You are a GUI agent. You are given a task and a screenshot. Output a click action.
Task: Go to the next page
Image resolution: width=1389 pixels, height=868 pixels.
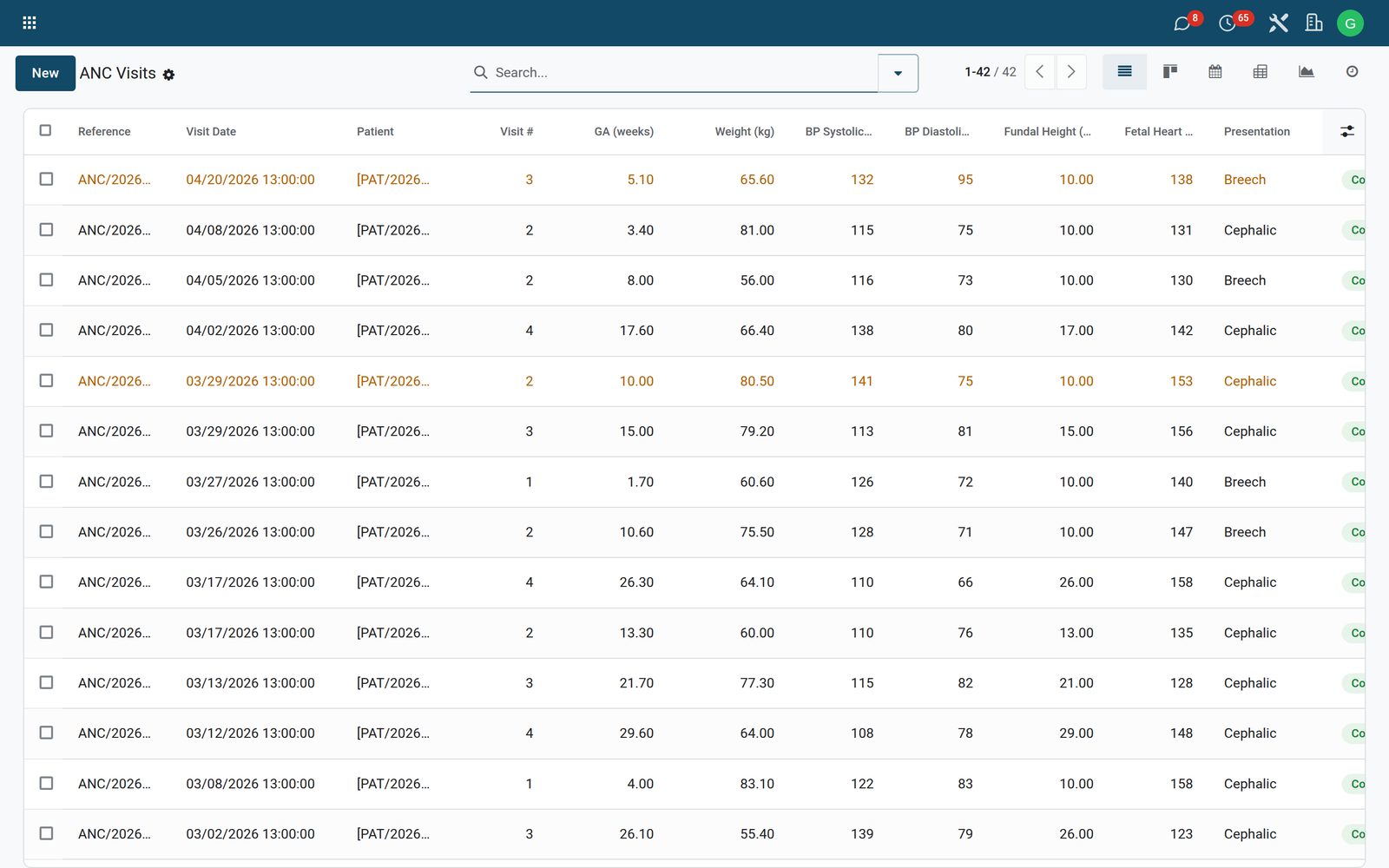tap(1071, 72)
